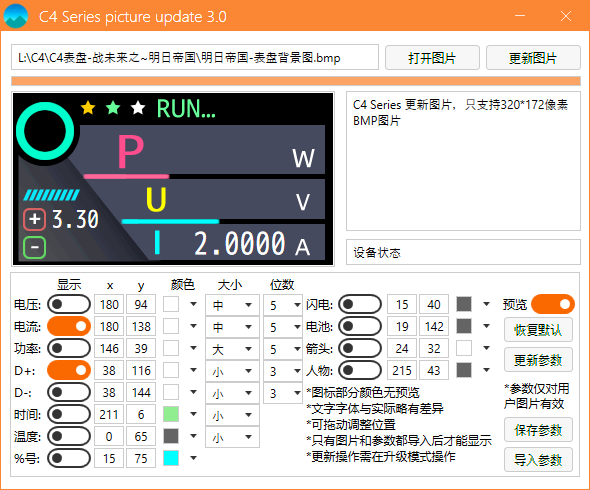Click the yellow U voltage symbol
The width and height of the screenshot is (590, 490).
click(156, 199)
